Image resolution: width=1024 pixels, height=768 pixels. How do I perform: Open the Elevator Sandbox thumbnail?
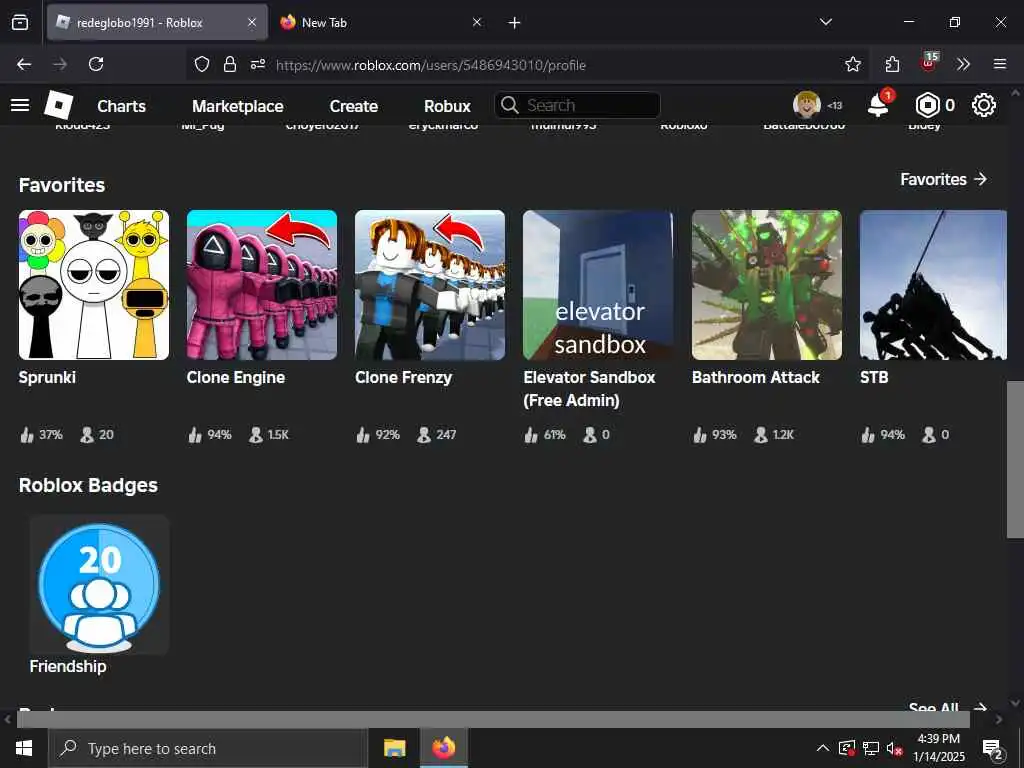pos(598,285)
